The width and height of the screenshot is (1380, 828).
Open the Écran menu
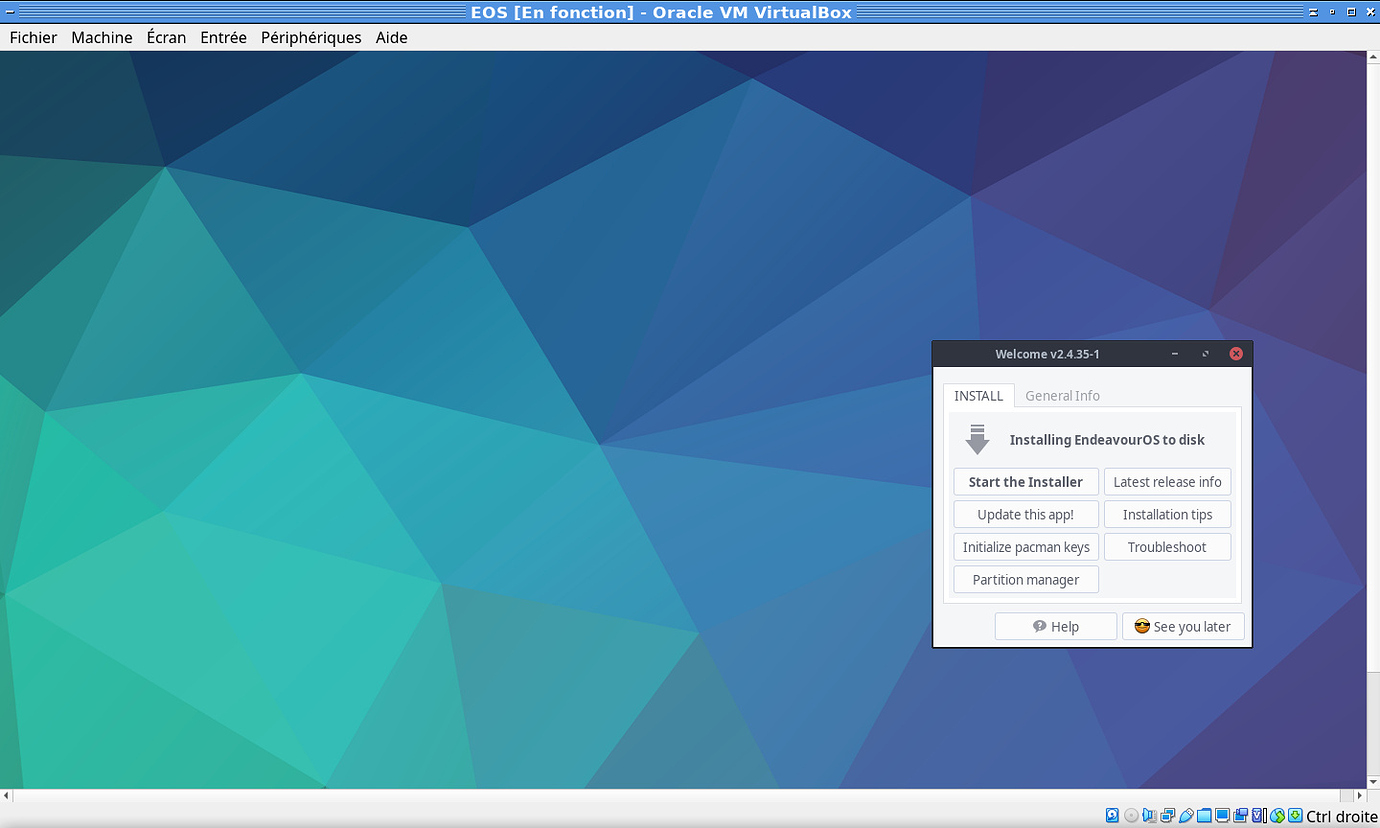tap(166, 37)
